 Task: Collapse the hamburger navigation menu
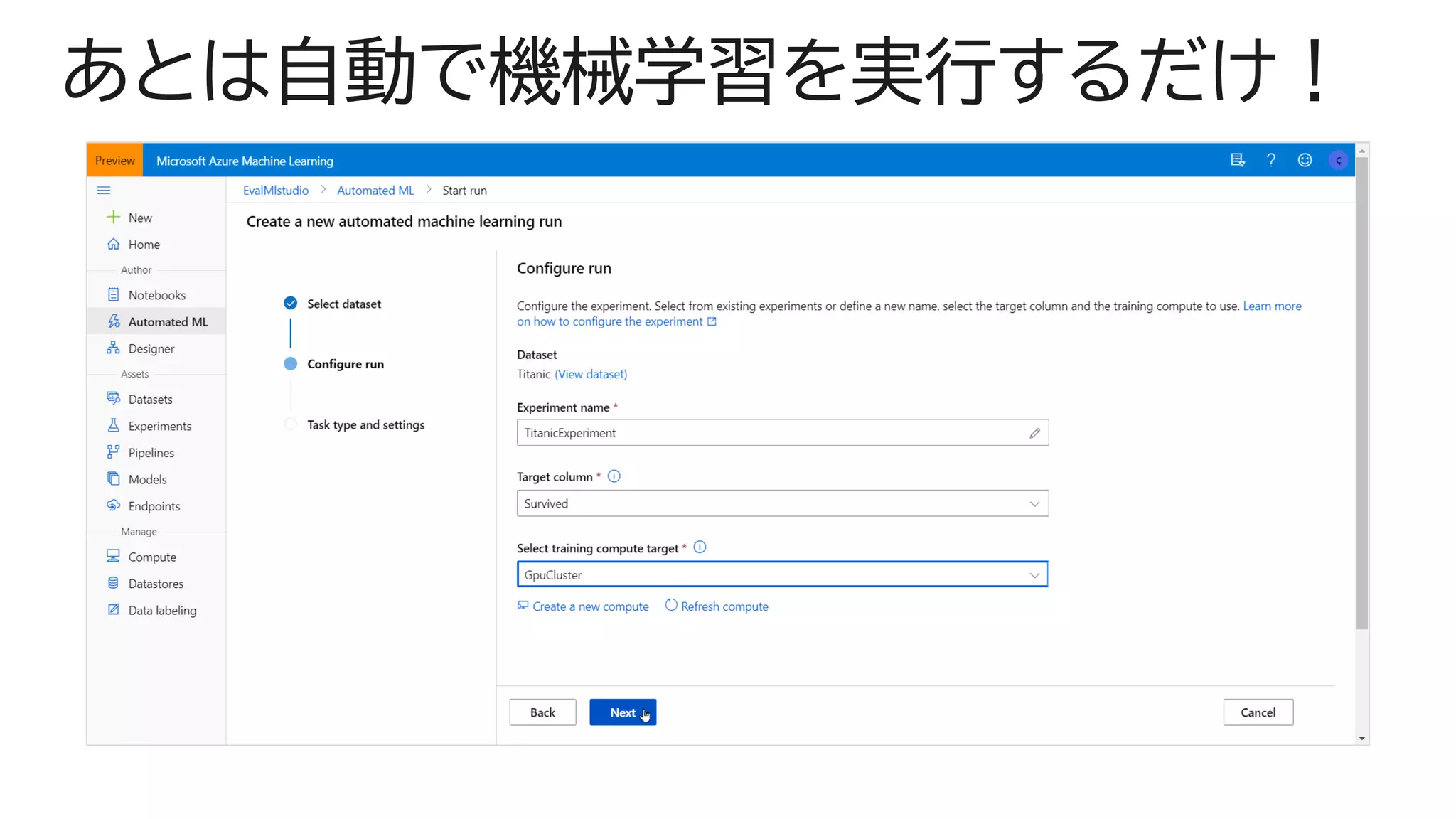pos(104,190)
